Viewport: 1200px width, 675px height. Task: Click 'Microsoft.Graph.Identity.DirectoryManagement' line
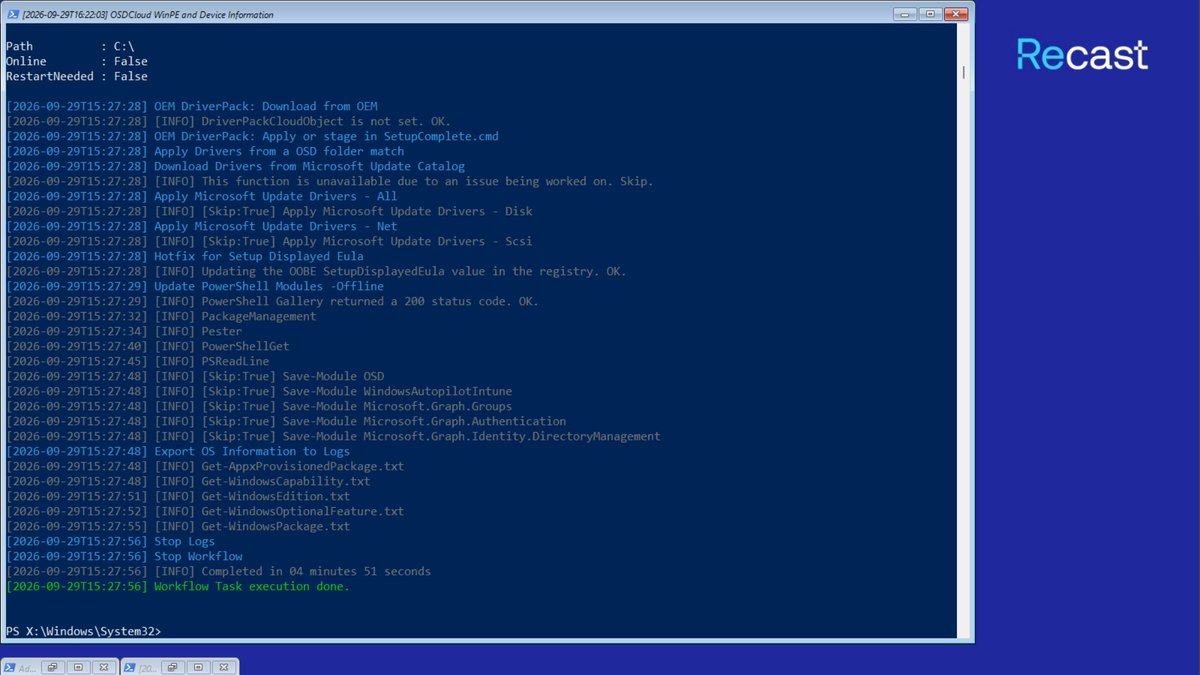point(333,436)
